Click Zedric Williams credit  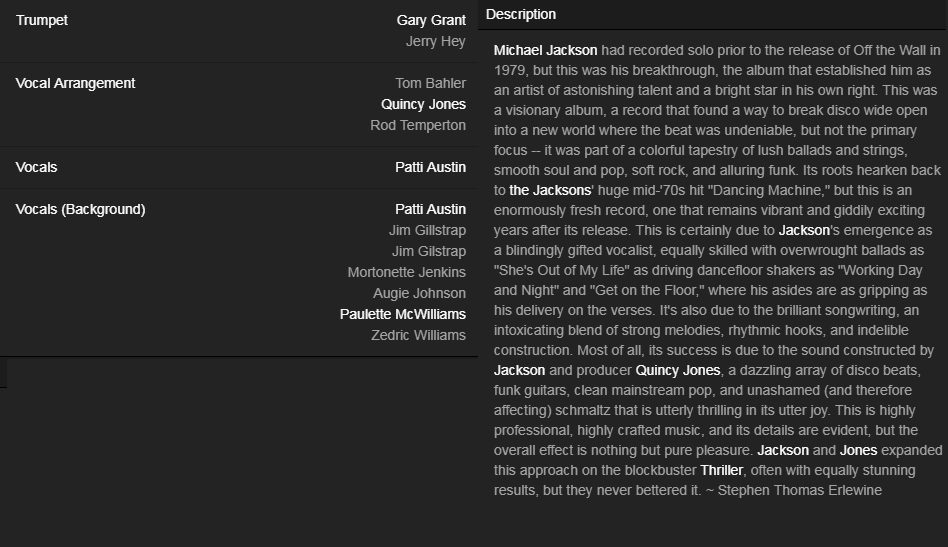click(x=418, y=335)
